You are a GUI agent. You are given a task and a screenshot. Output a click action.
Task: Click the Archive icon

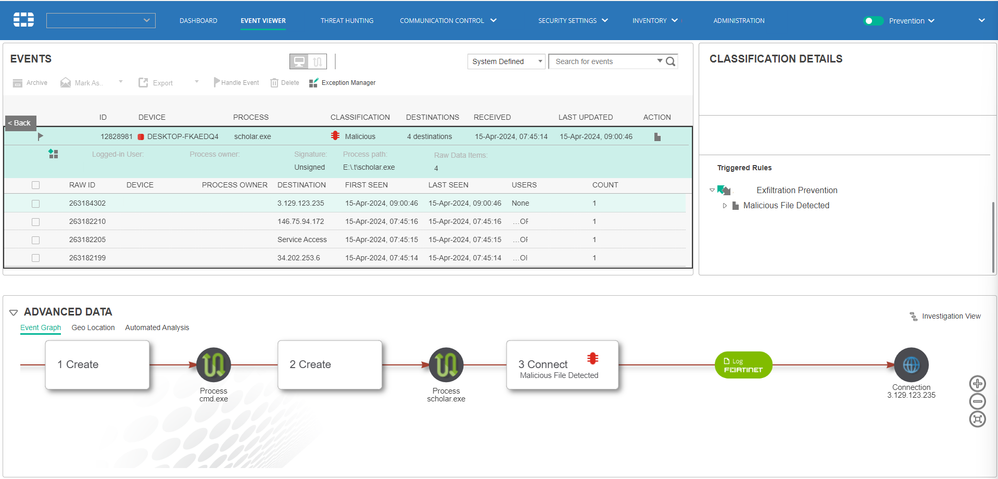[x=17, y=83]
